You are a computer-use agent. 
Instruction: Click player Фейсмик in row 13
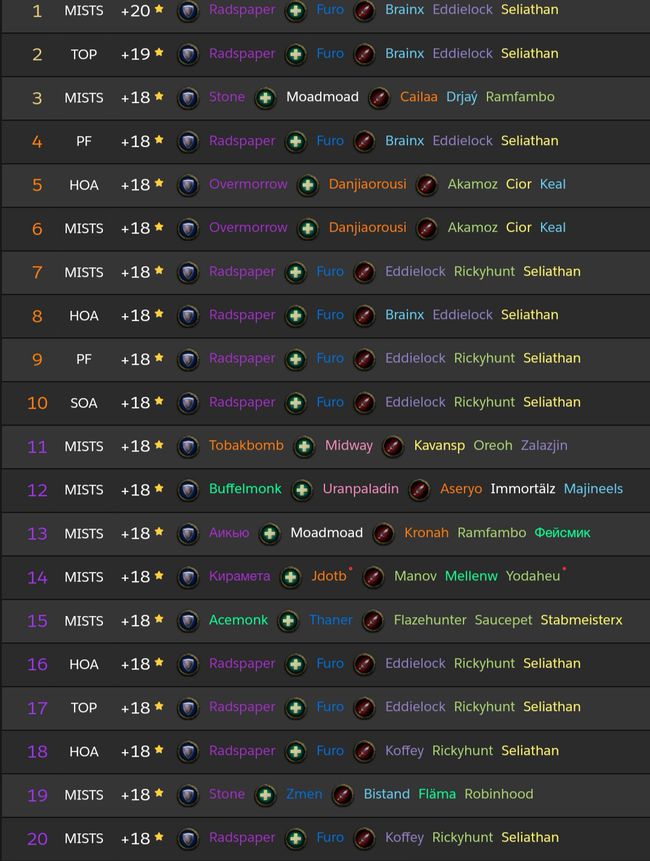(562, 533)
